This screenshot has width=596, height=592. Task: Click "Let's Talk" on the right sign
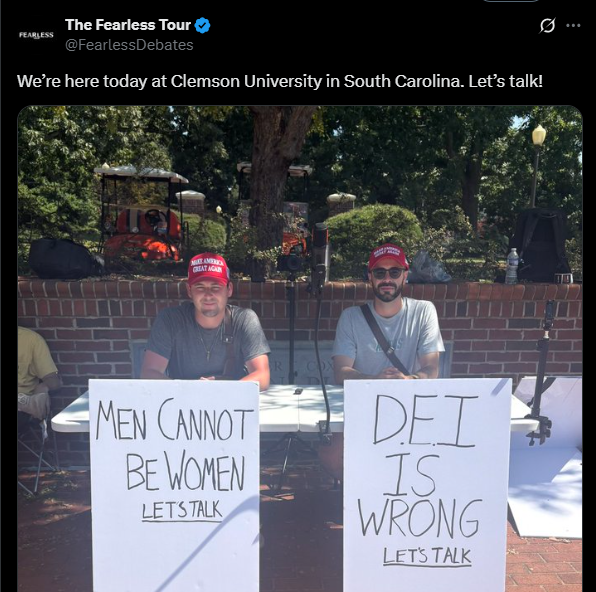[427, 556]
